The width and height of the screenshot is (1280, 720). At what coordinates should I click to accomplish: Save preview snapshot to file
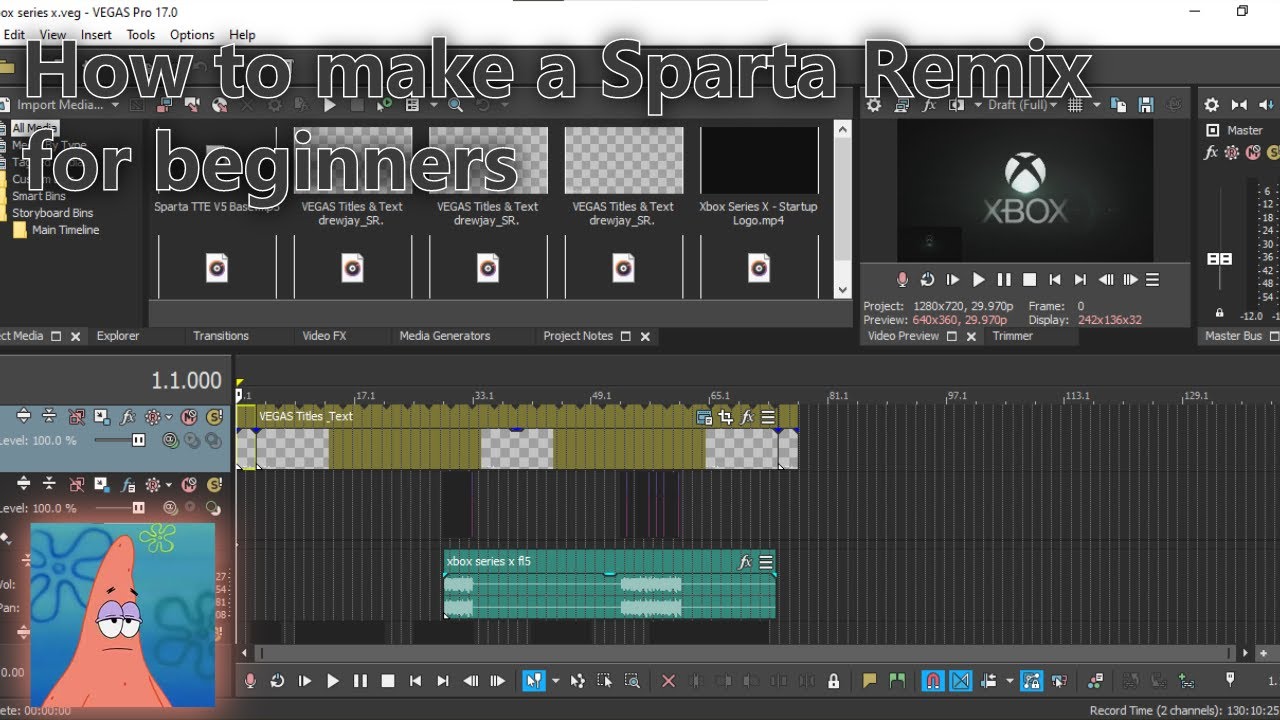tap(1146, 105)
